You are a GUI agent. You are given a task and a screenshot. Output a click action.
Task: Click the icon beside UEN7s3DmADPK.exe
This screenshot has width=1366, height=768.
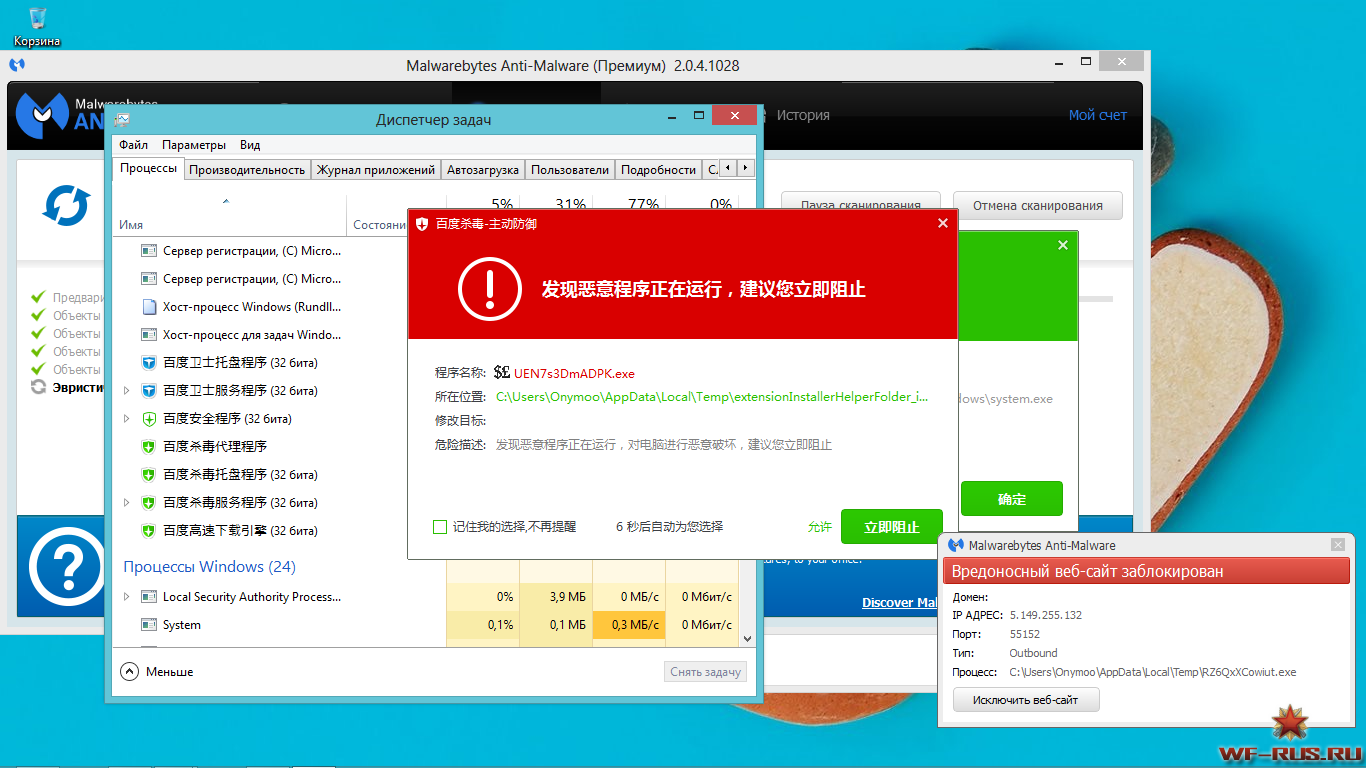(x=502, y=373)
